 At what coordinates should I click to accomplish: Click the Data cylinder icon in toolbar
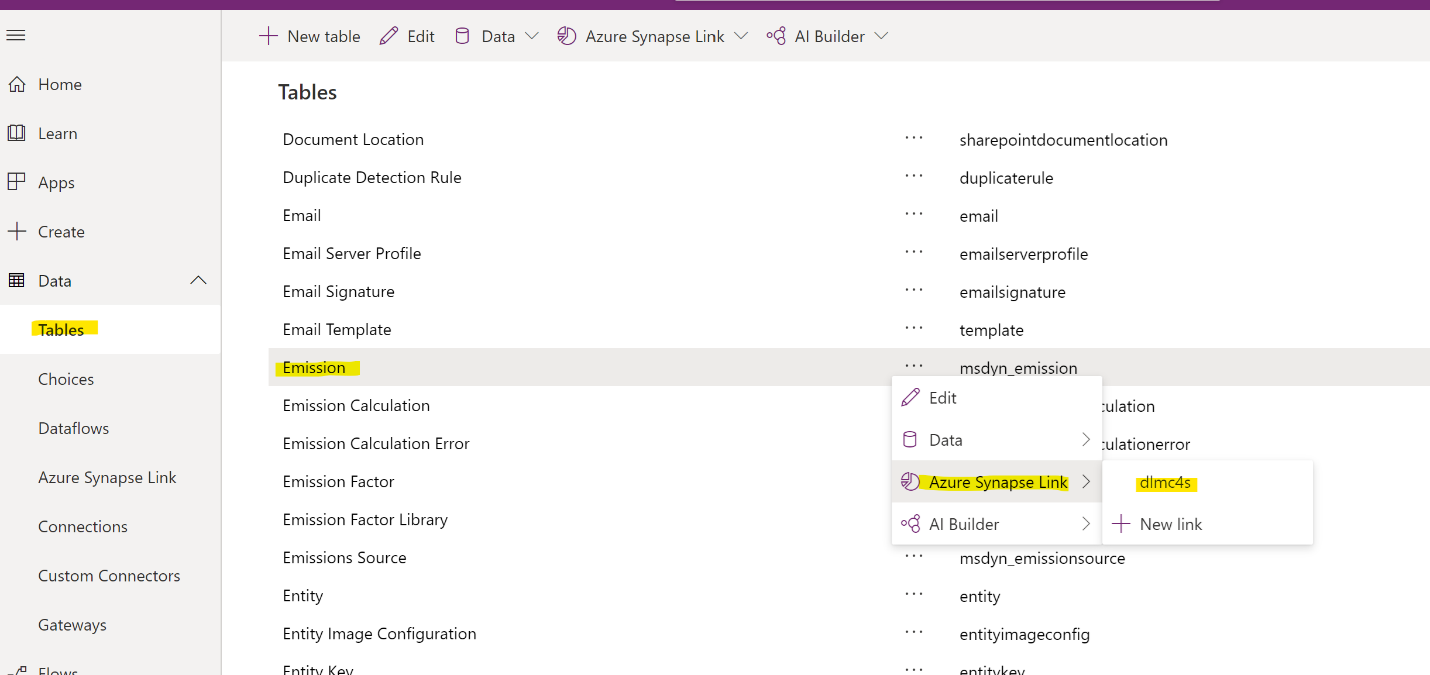[x=462, y=36]
